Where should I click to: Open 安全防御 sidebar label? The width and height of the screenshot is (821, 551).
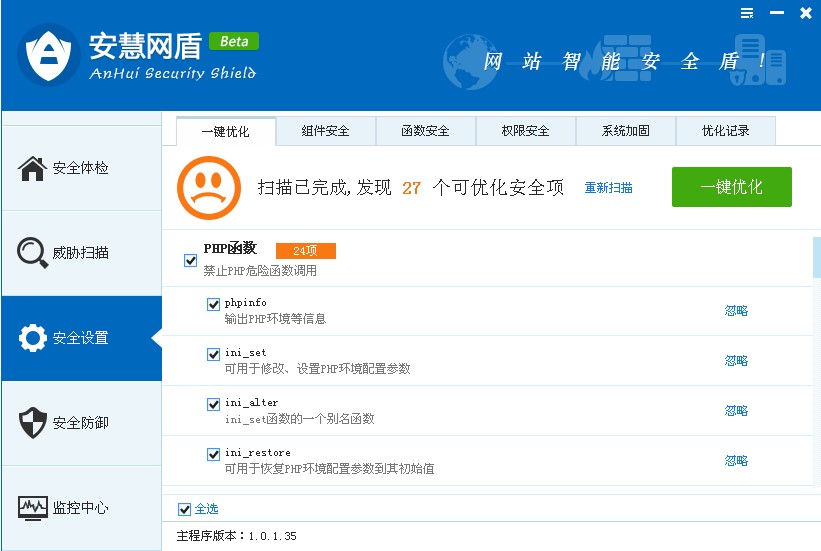(80, 423)
